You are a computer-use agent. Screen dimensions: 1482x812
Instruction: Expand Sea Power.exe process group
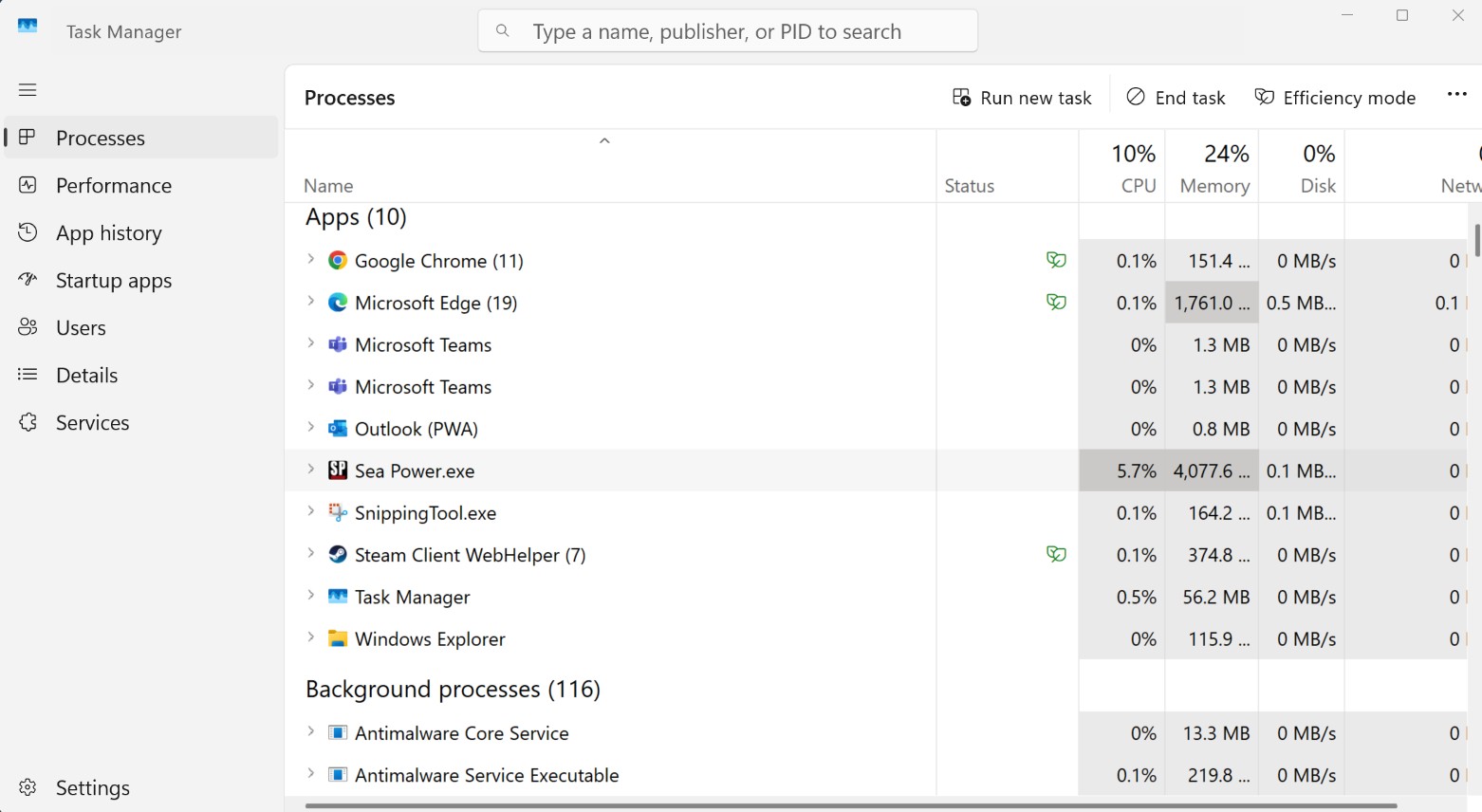(x=310, y=469)
